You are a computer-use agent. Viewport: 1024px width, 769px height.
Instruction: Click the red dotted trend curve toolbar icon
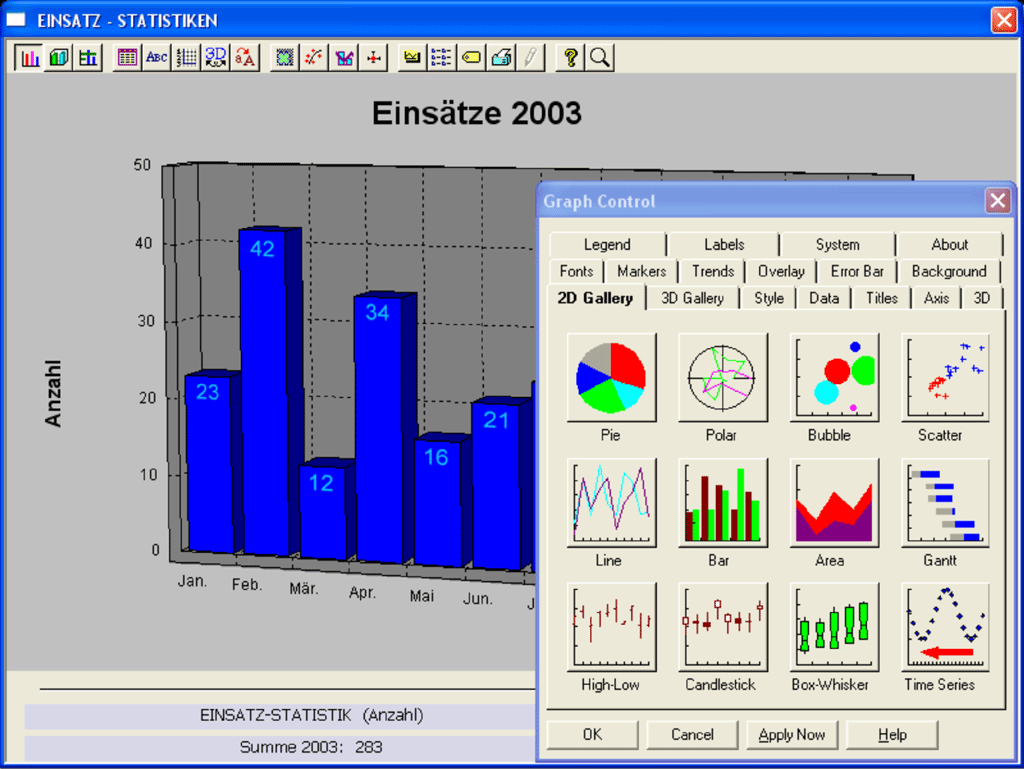(314, 57)
